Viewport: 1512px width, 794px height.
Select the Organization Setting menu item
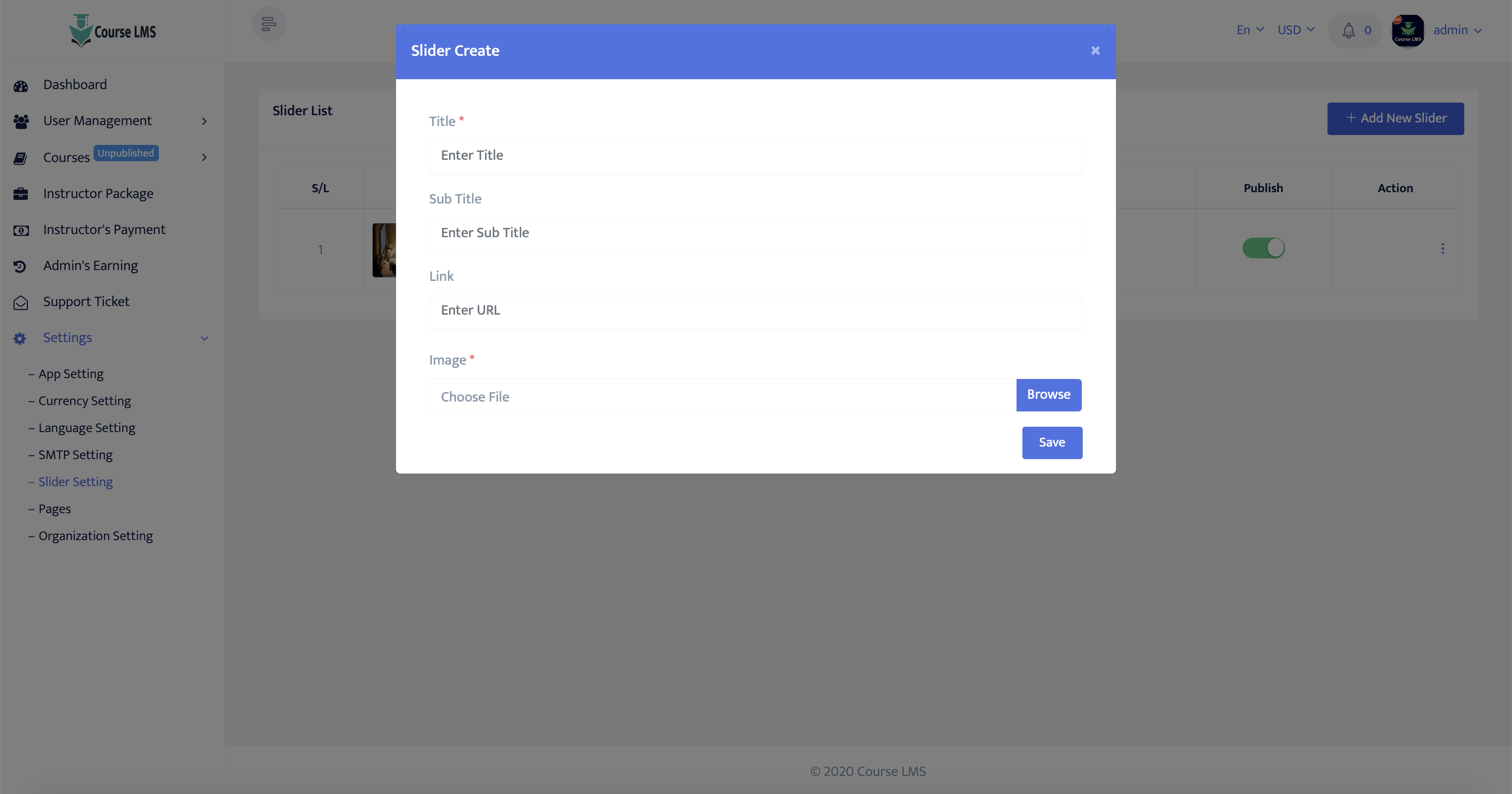(x=95, y=536)
